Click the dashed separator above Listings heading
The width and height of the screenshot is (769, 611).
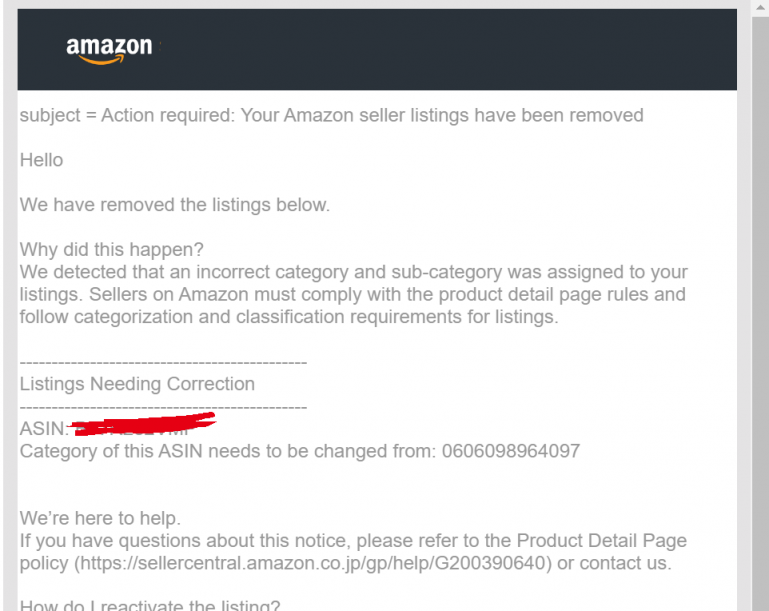pyautogui.click(x=163, y=363)
